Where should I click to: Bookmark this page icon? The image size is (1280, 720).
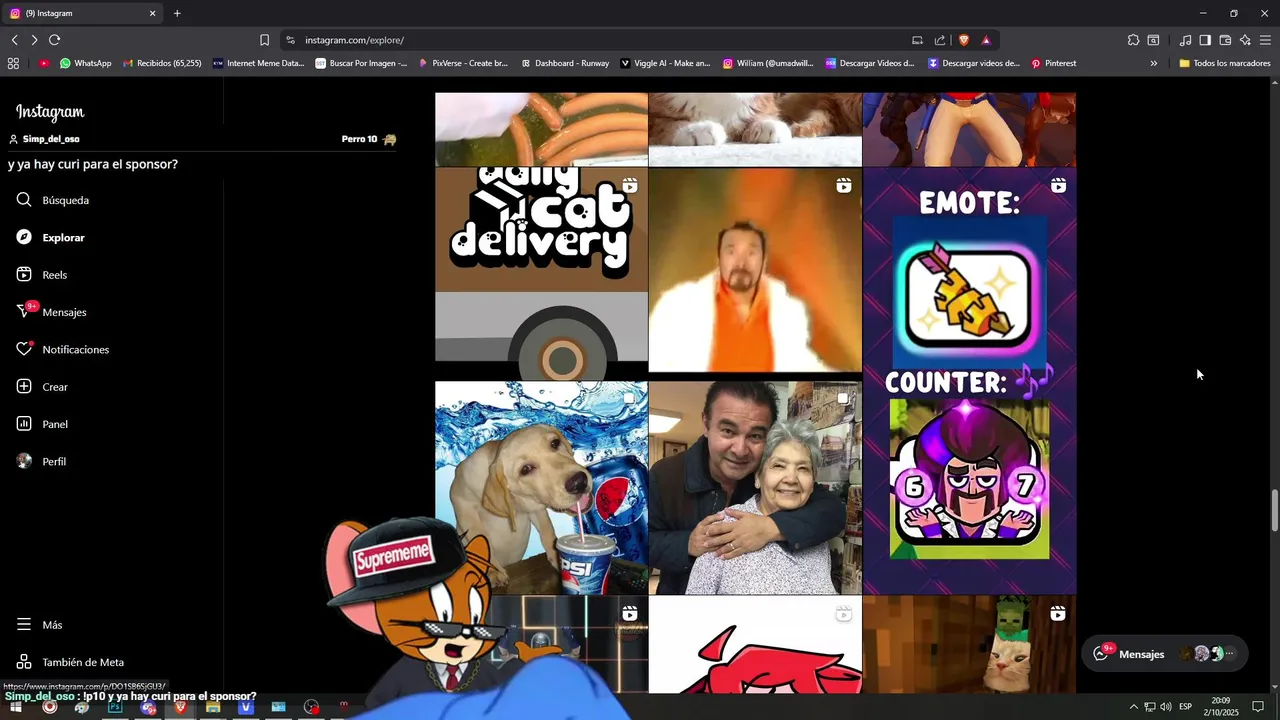tap(264, 40)
